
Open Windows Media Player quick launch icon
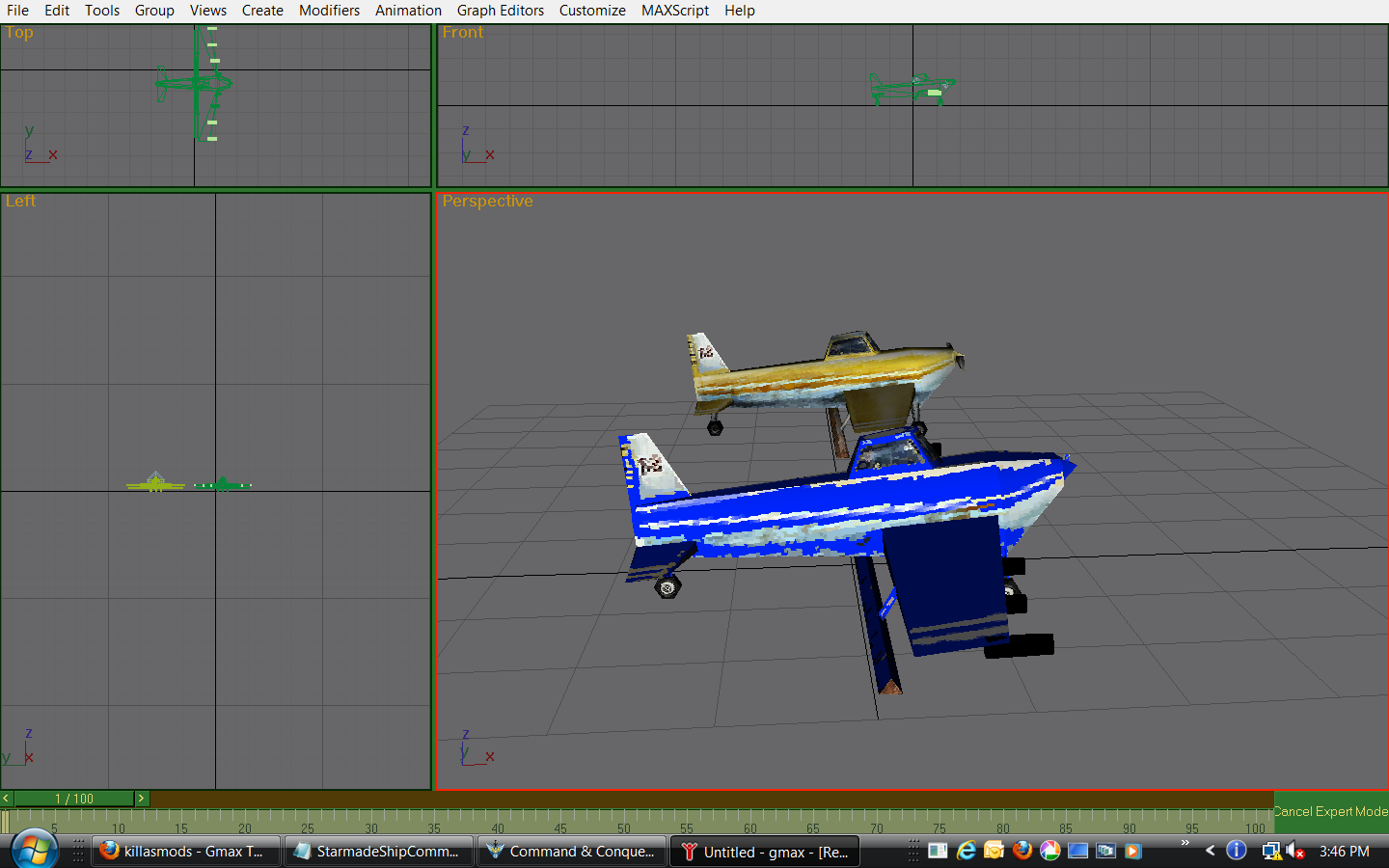pyautogui.click(x=1133, y=851)
